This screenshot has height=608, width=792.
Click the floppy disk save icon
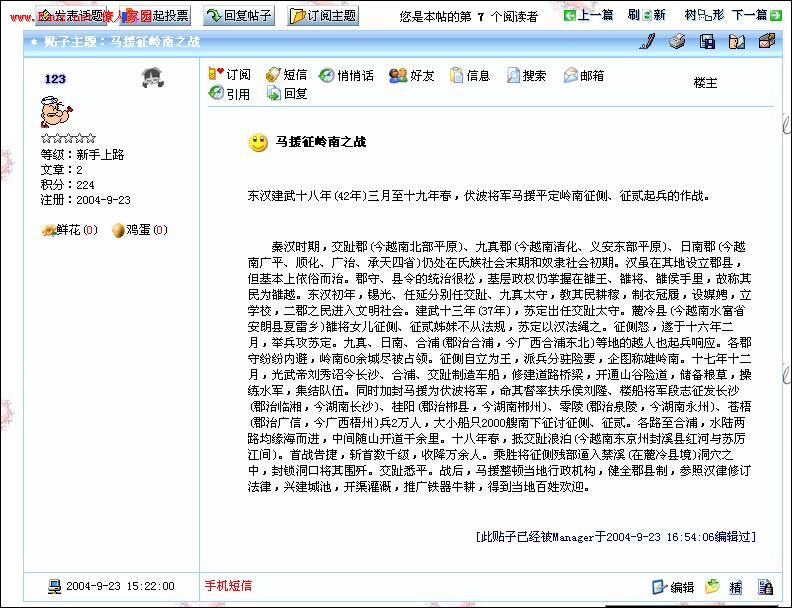(x=707, y=42)
